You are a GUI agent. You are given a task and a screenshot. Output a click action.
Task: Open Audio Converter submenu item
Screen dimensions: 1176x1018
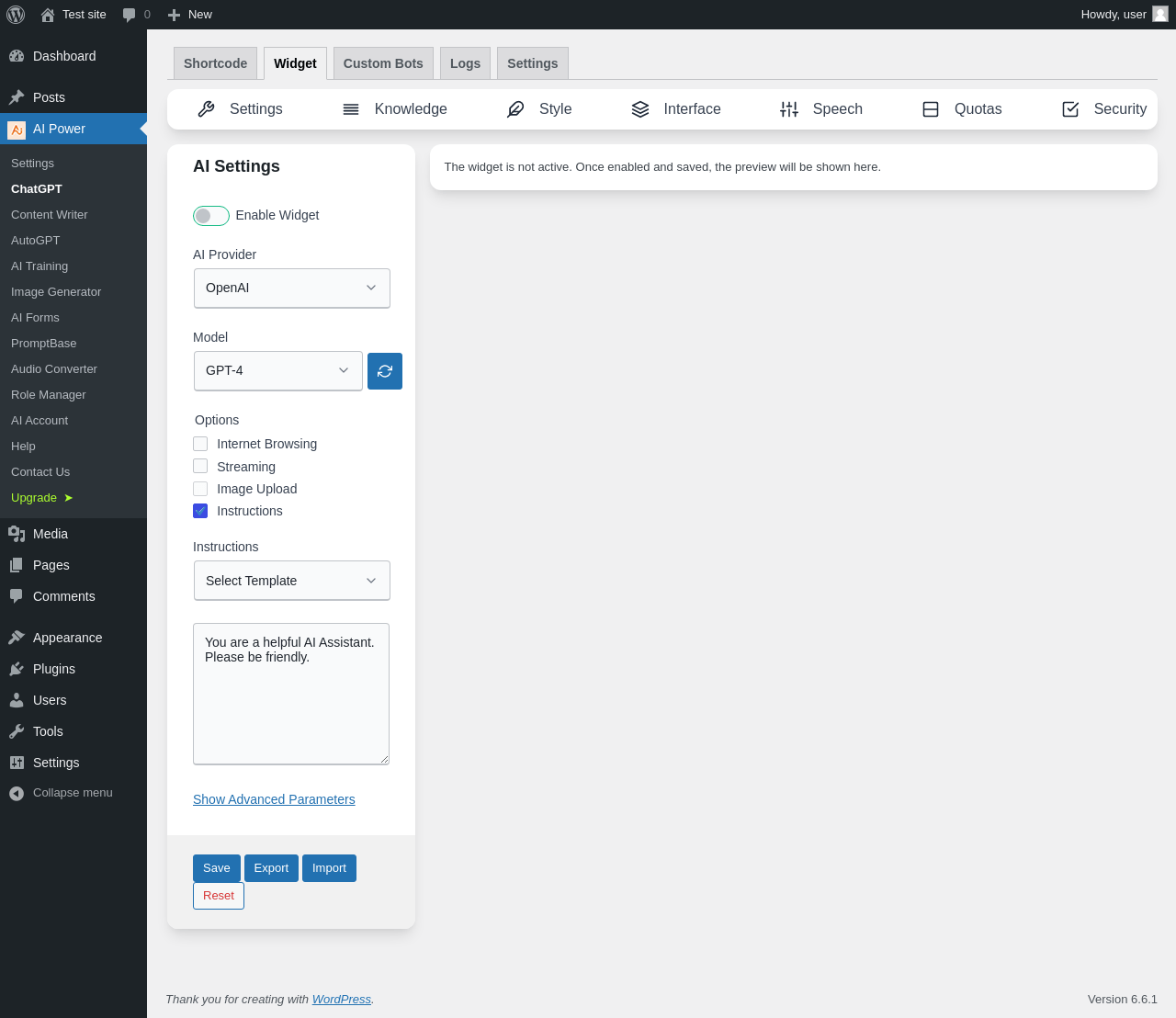point(54,369)
